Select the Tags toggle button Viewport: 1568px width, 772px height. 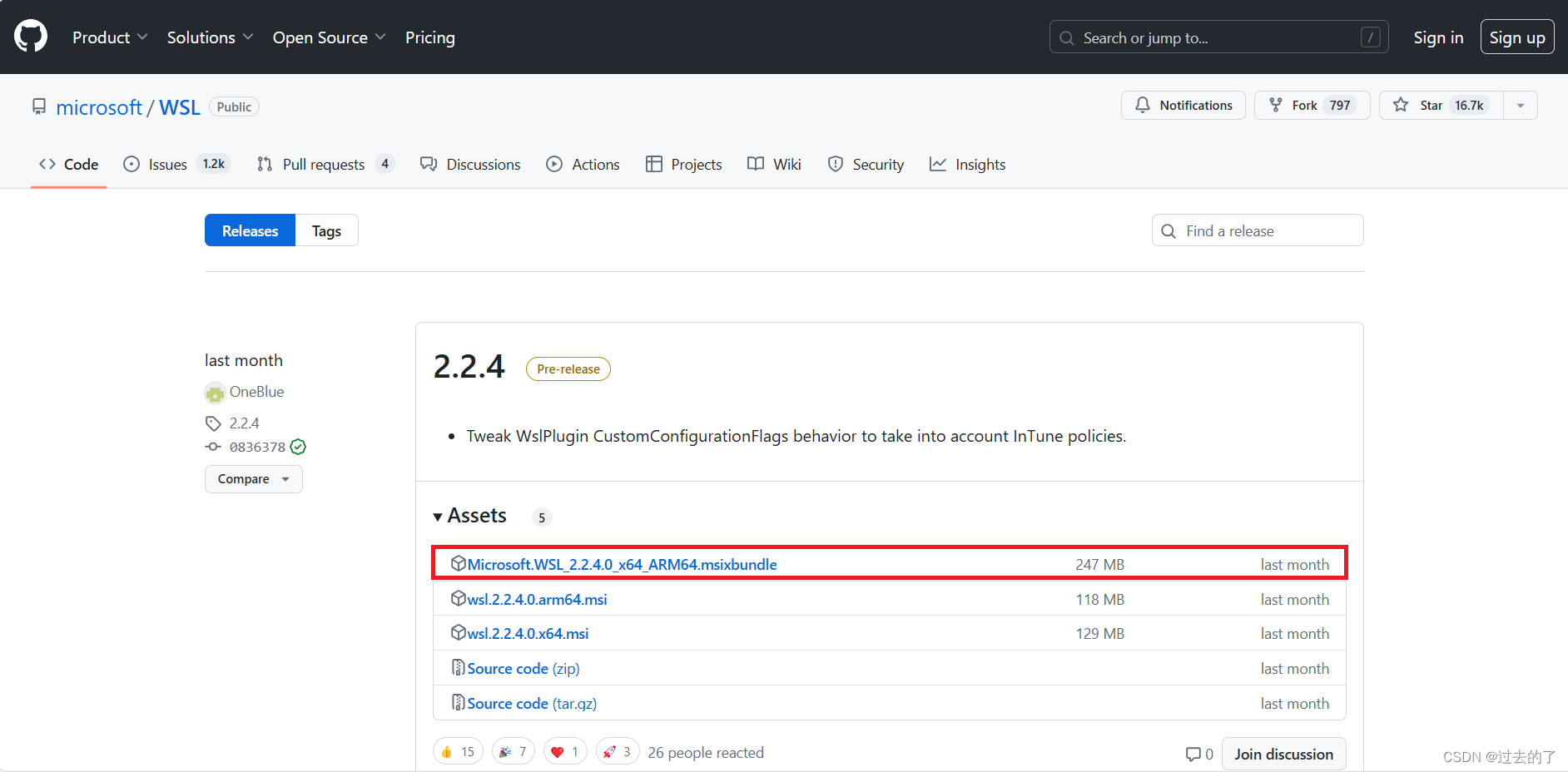(326, 230)
